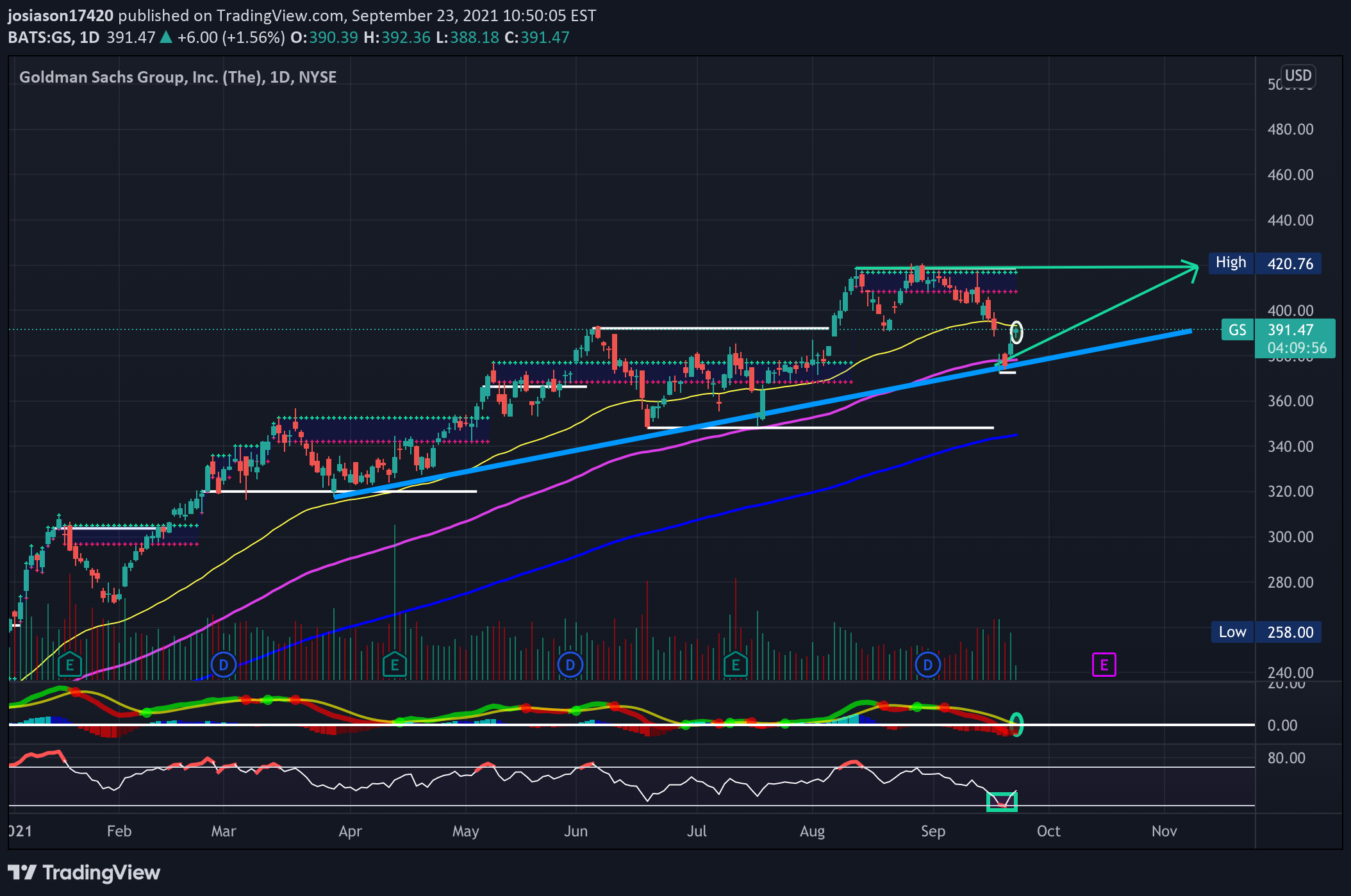This screenshot has height=896, width=1351.
Task: Click the 300.00 price axis label
Action: (x=1290, y=537)
